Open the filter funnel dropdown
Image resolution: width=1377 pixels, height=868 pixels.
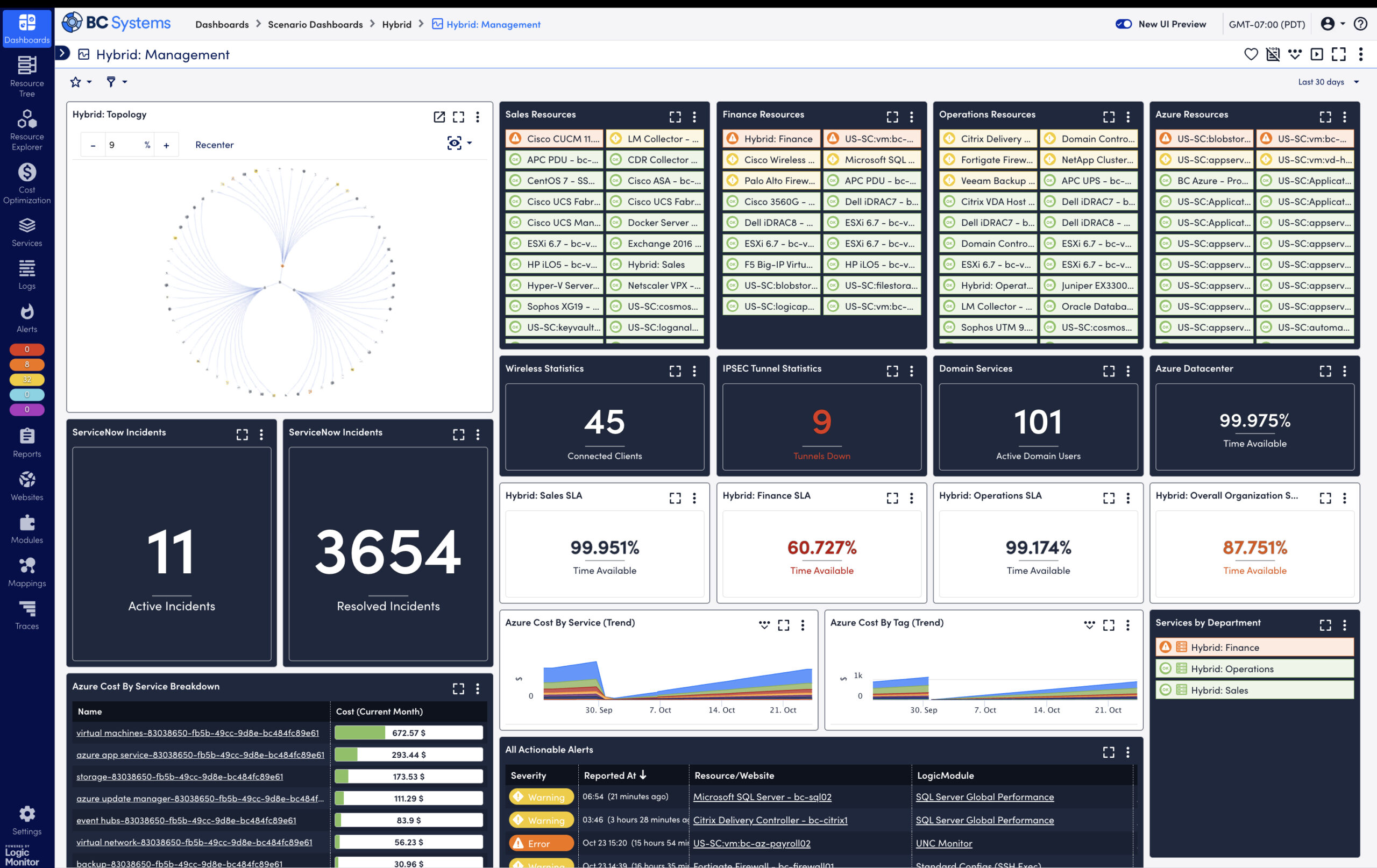[x=117, y=82]
